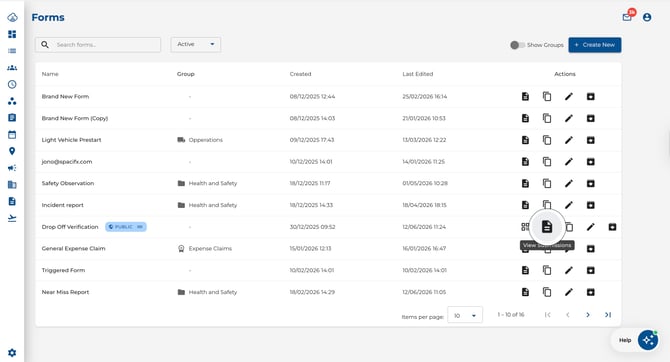Edit the Safety Observation form
This screenshot has height=362, width=670.
point(569,183)
